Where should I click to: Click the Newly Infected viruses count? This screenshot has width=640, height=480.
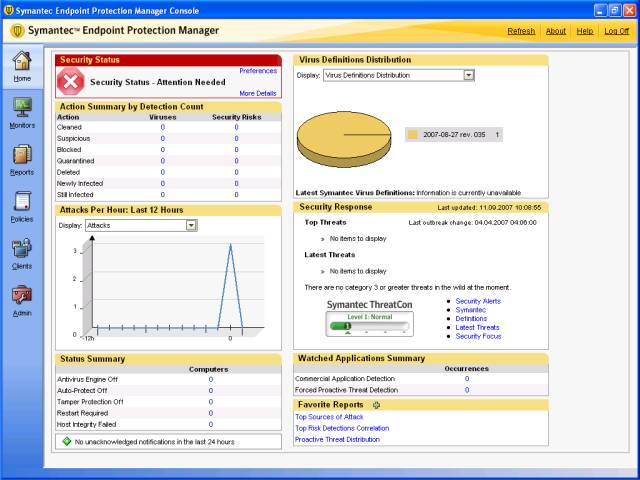pos(162,184)
